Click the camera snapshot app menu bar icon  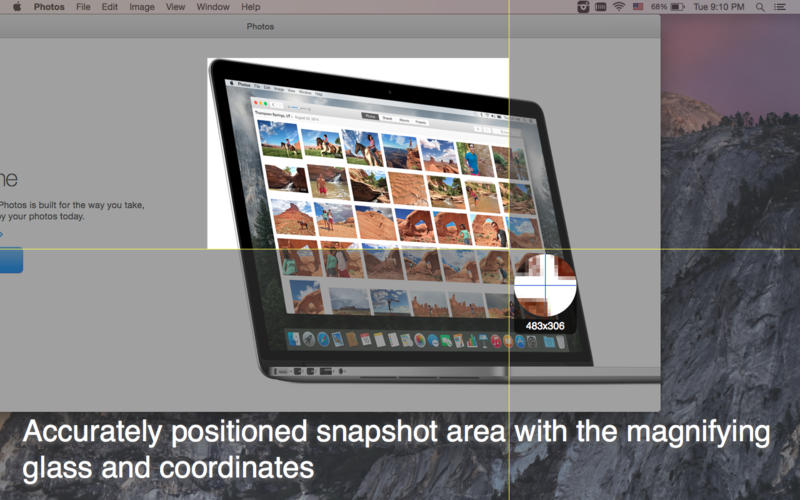coord(583,7)
